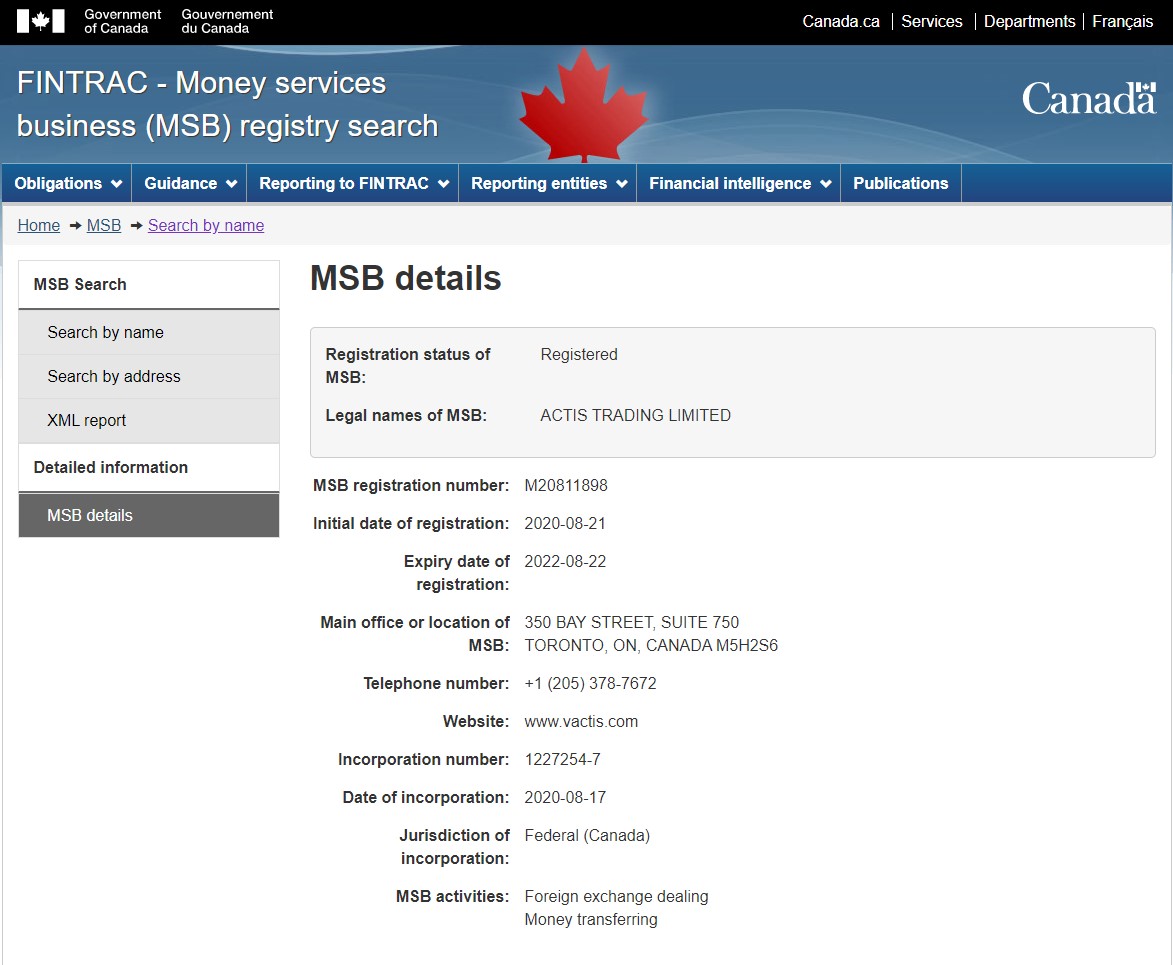The height and width of the screenshot is (965, 1173).
Task: Click the Canadian flag icon in the header
Action: [x=40, y=21]
